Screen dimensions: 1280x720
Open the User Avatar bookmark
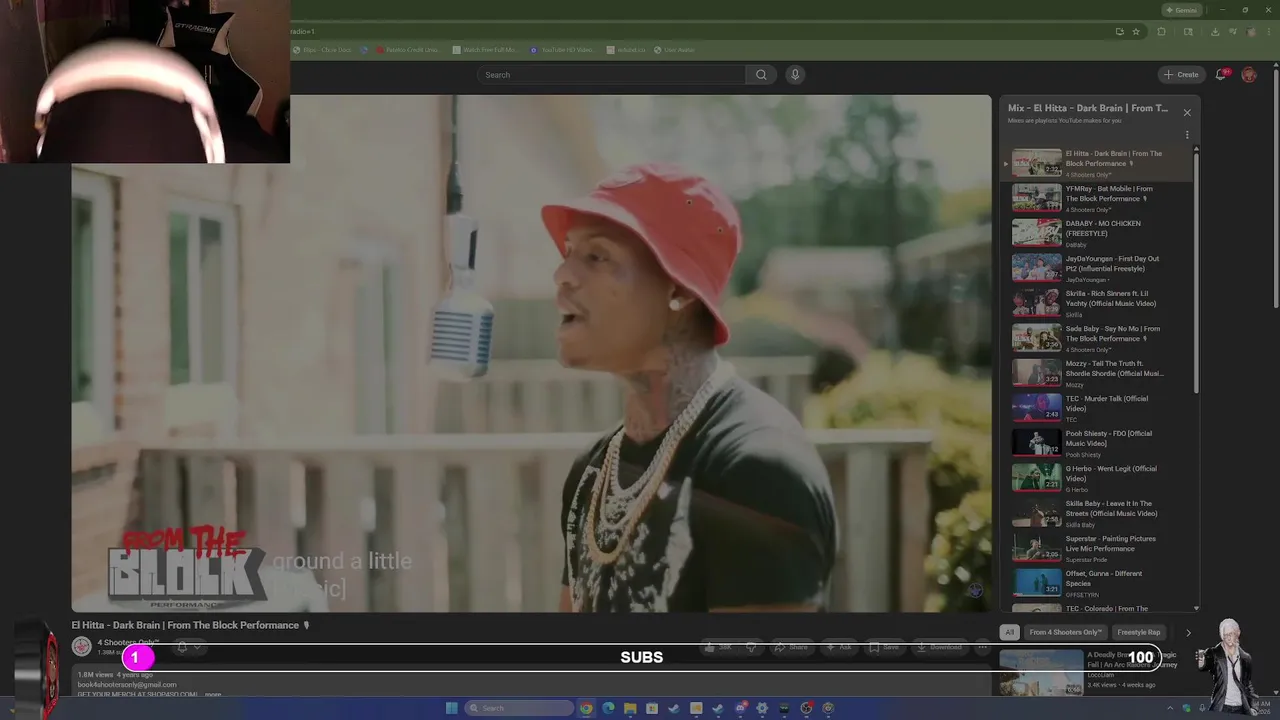674,50
